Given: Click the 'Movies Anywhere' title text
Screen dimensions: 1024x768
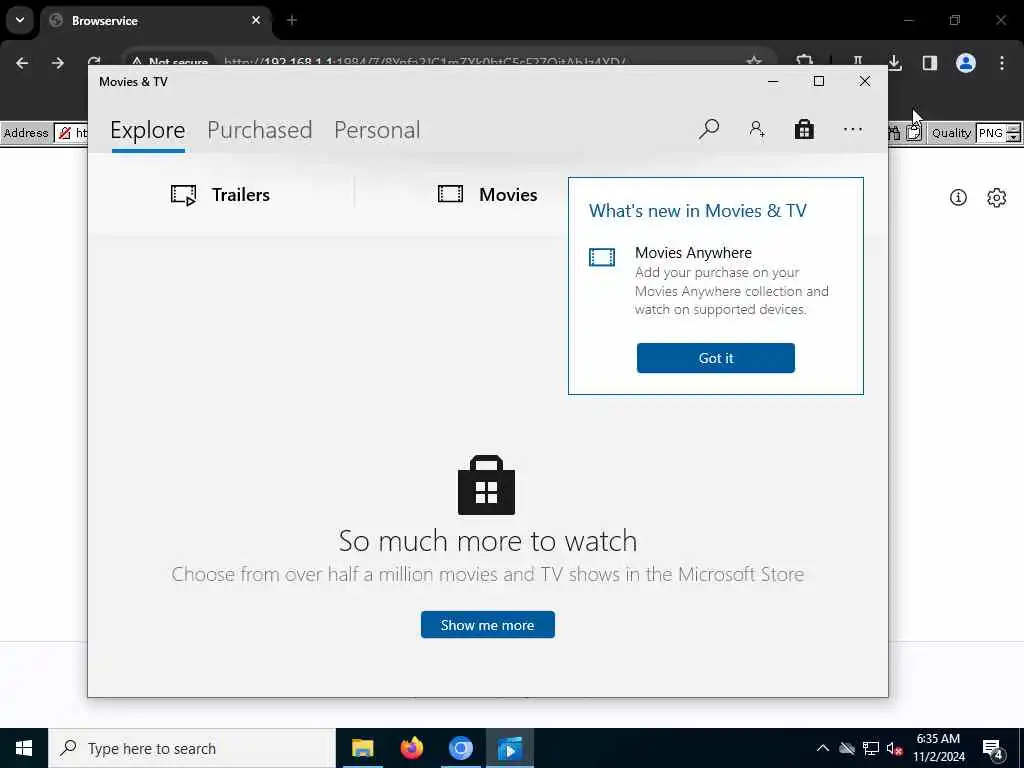Looking at the screenshot, I should click(x=693, y=253).
